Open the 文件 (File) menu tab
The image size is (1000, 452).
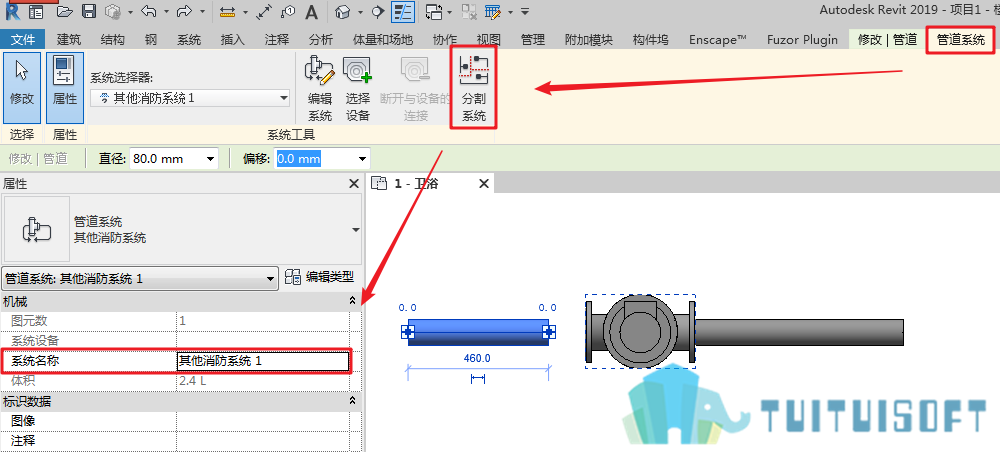(23, 40)
